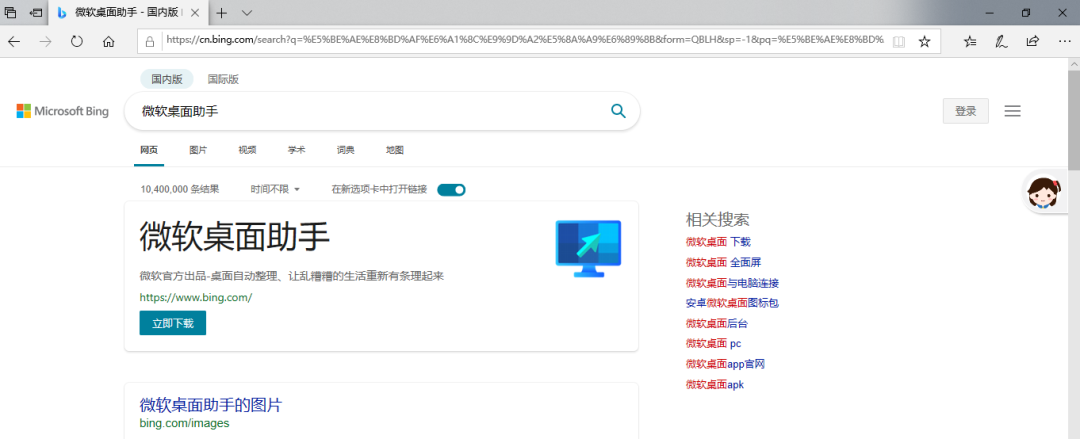Open the https://www.bing.com/ link

(196, 298)
